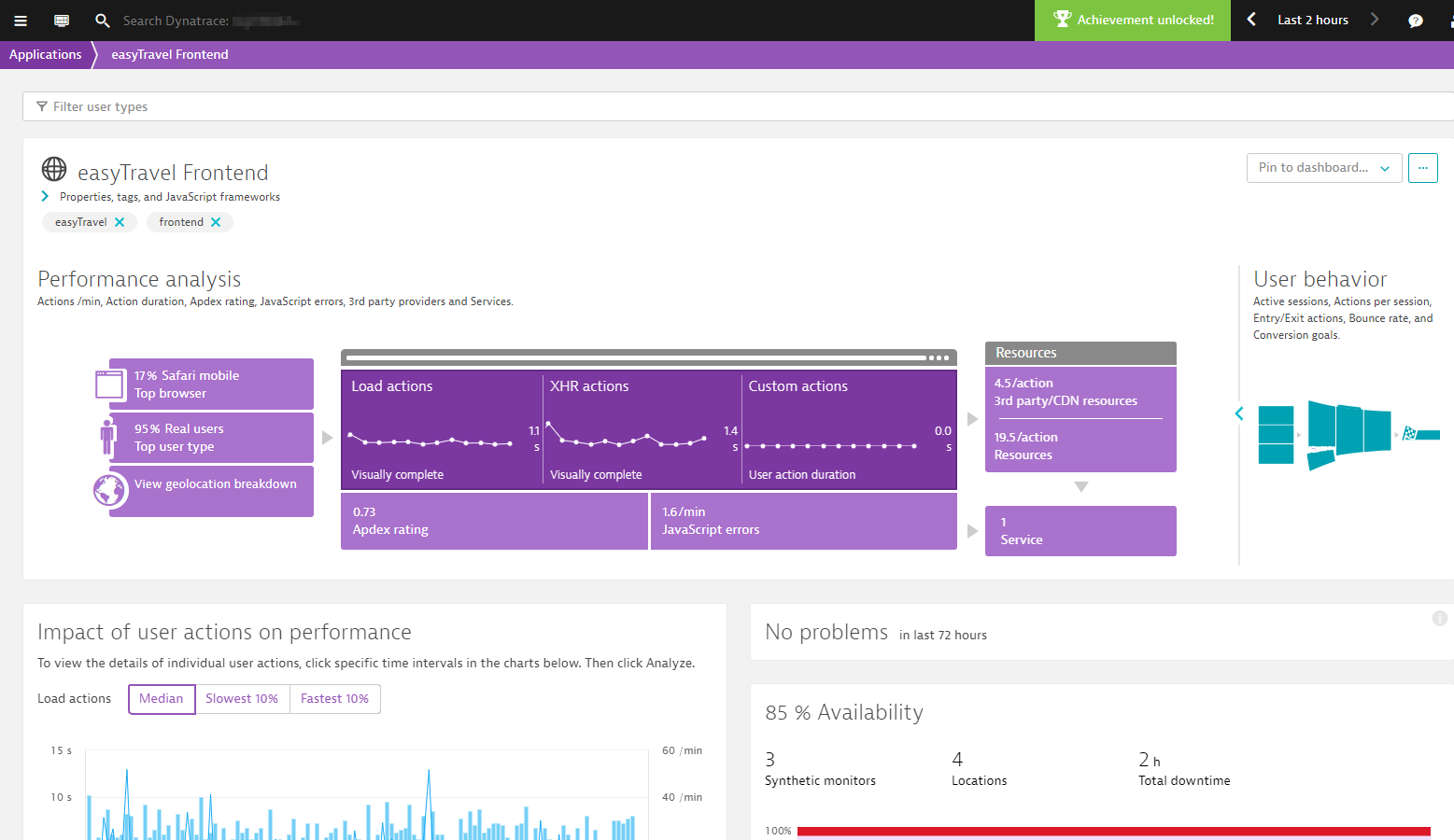The width and height of the screenshot is (1454, 840).
Task: Click the three dots on infographic bar
Action: coord(939,357)
